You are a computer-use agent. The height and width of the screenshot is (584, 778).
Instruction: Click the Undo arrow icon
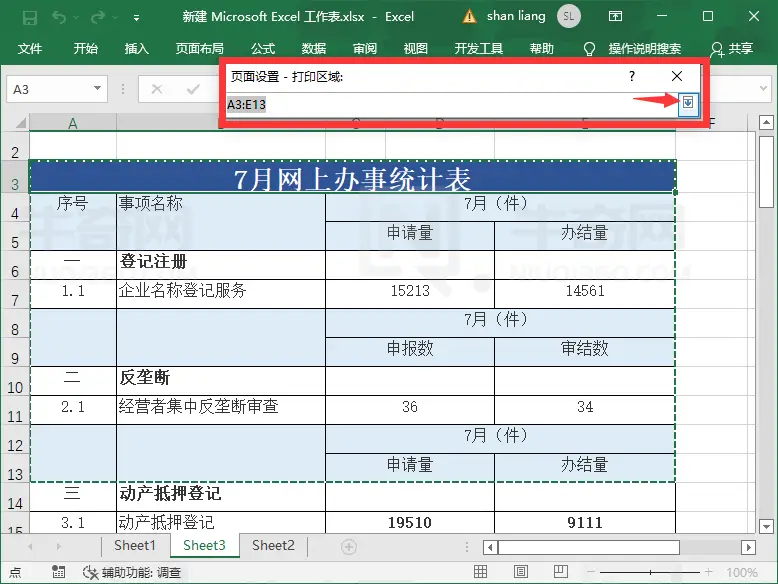60,18
